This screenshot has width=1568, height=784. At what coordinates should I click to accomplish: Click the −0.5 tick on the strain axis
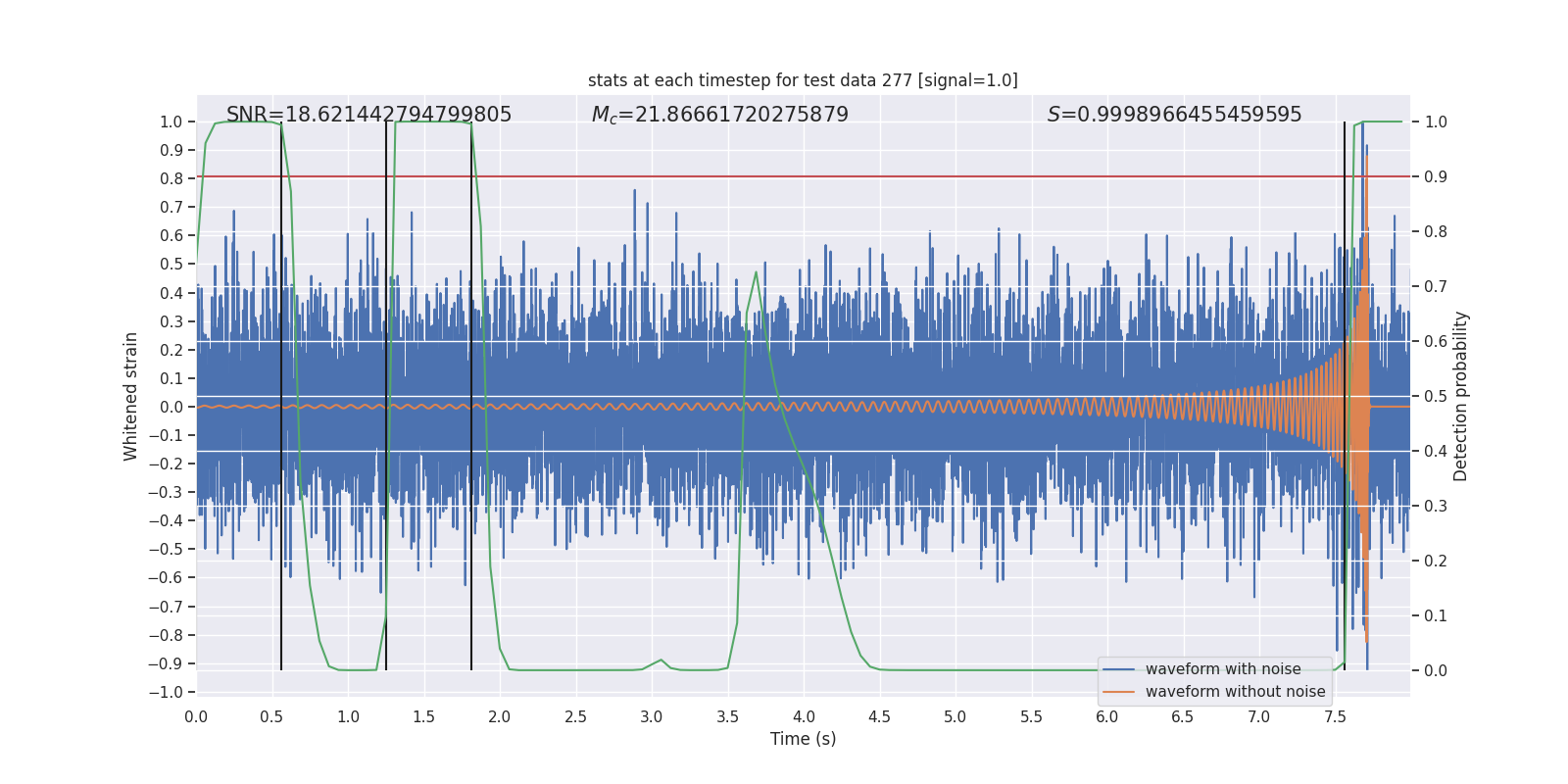(x=166, y=549)
